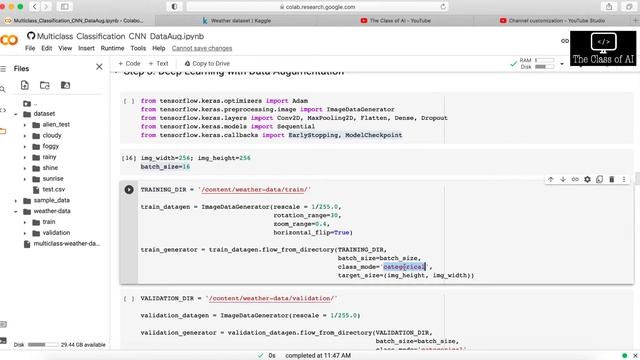The height and width of the screenshot is (360, 640).
Task: Toggle Safari sidebar button
Action: 64,7
